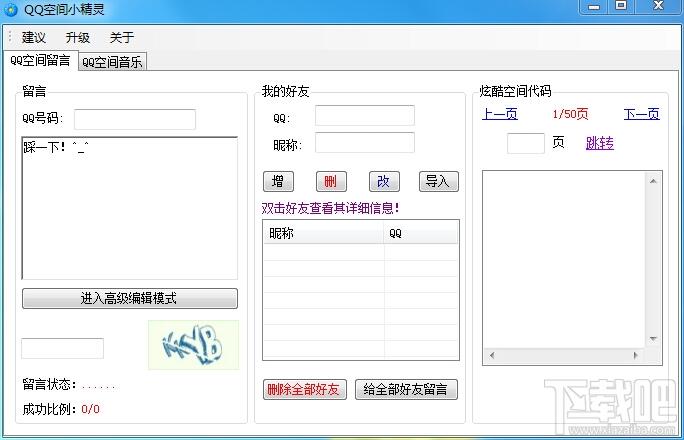Click the 昵称 column header

pyautogui.click(x=323, y=233)
